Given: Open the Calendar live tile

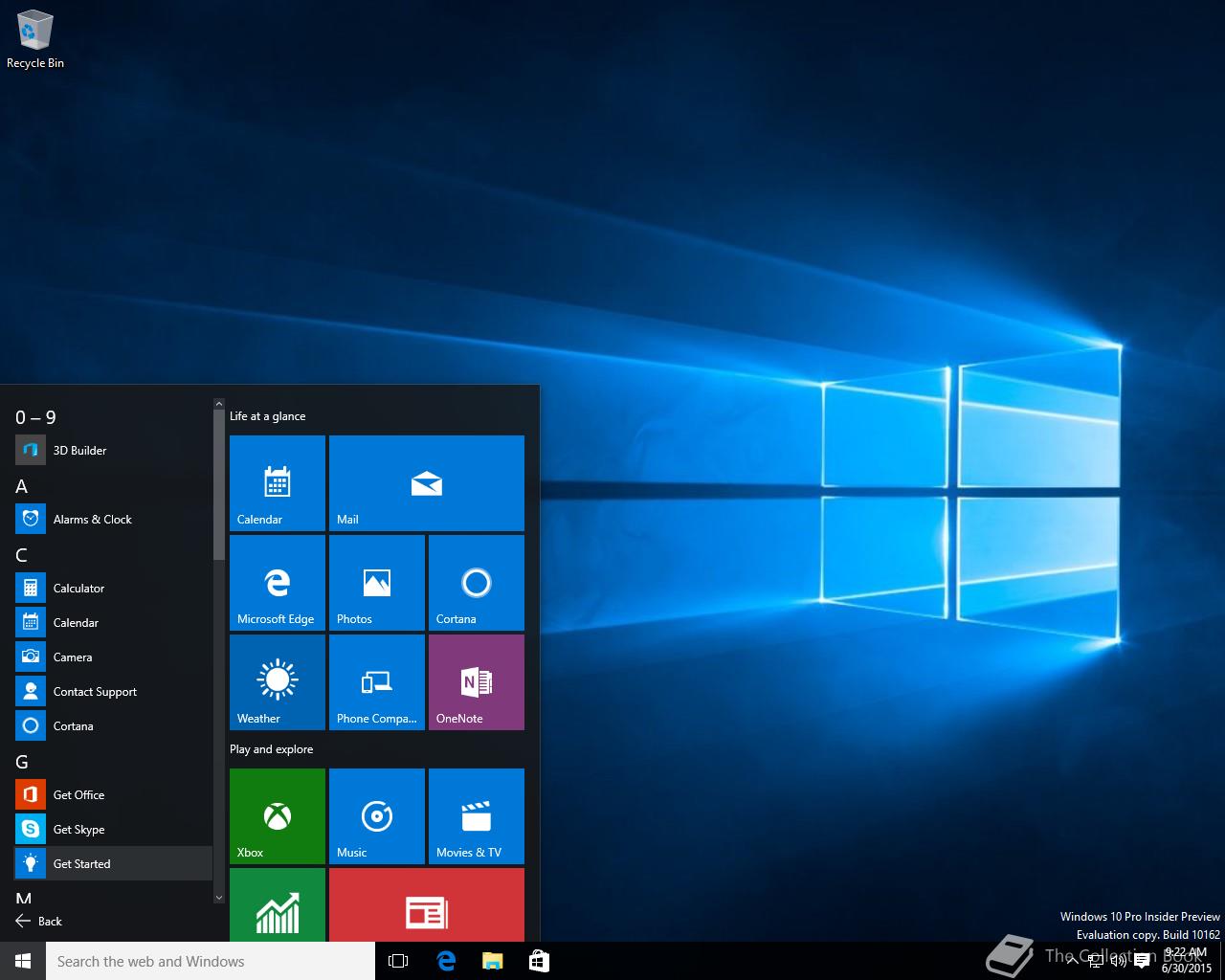Looking at the screenshot, I should [x=278, y=483].
